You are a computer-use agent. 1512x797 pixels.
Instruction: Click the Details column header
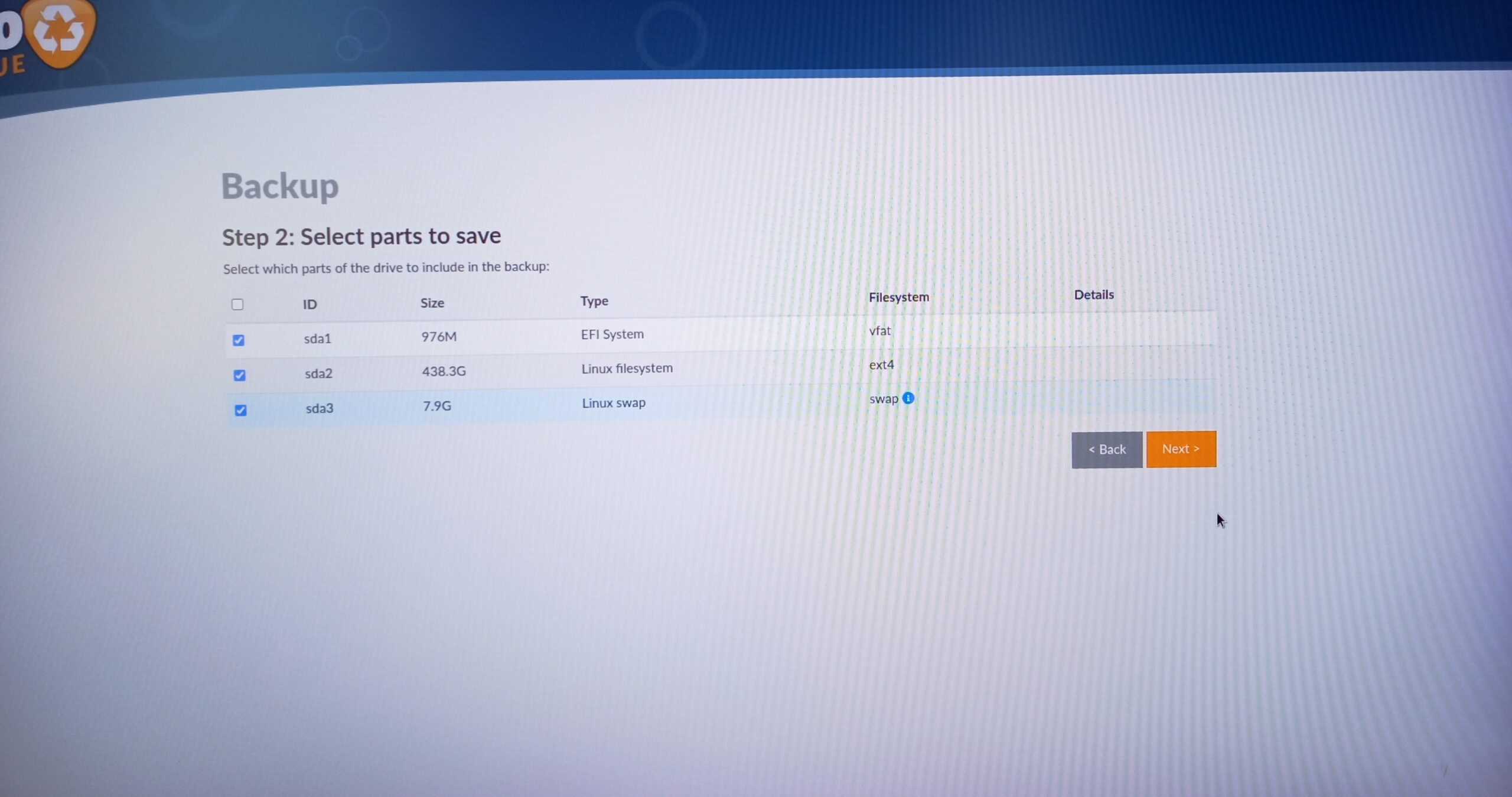click(x=1094, y=295)
